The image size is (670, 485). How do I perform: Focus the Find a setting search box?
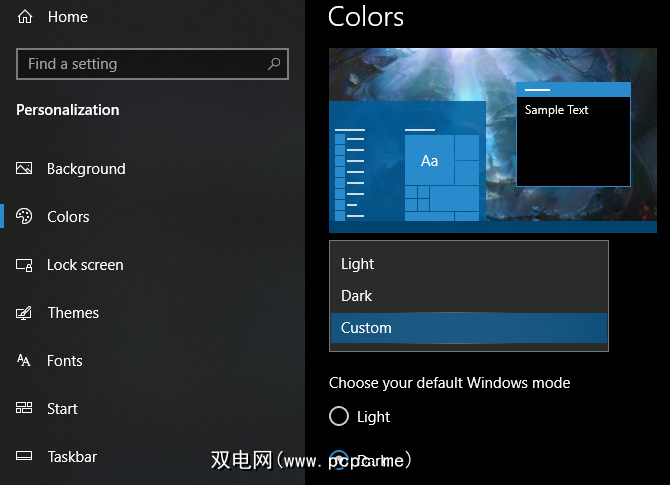(x=140, y=64)
